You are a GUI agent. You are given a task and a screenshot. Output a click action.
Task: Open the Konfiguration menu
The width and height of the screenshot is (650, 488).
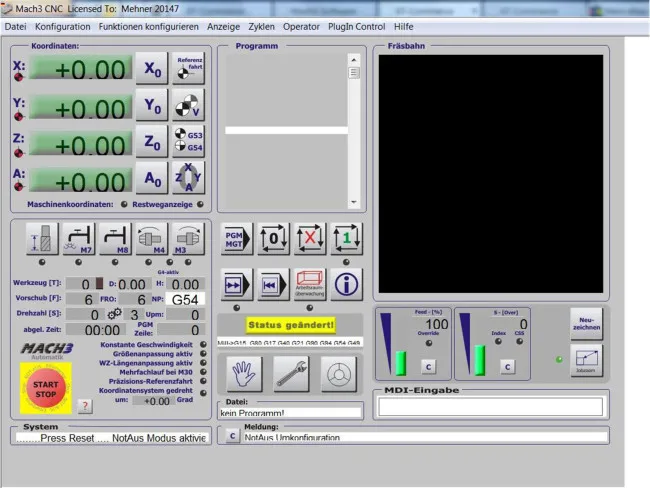tap(63, 27)
